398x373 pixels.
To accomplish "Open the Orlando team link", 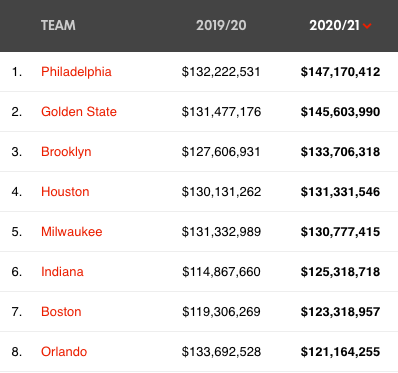I will point(64,352).
